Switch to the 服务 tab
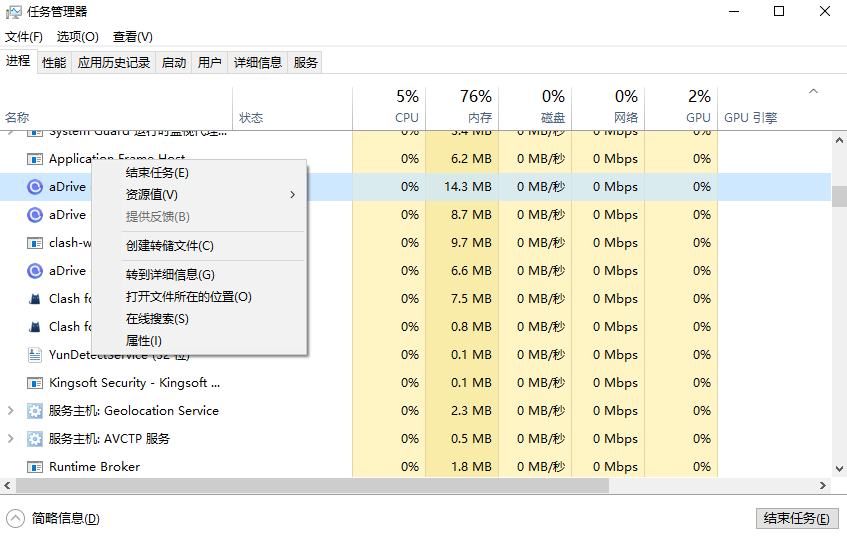Viewport: 847px width, 541px height. point(305,63)
